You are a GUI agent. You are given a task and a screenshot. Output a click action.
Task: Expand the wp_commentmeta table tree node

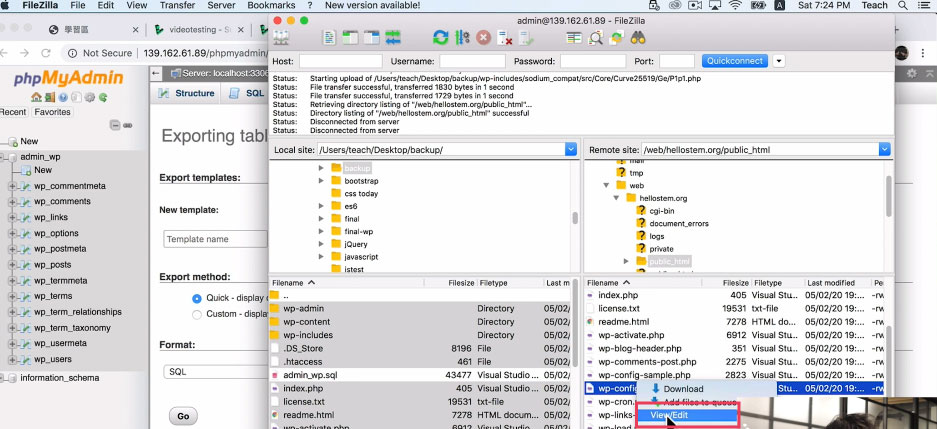12,186
